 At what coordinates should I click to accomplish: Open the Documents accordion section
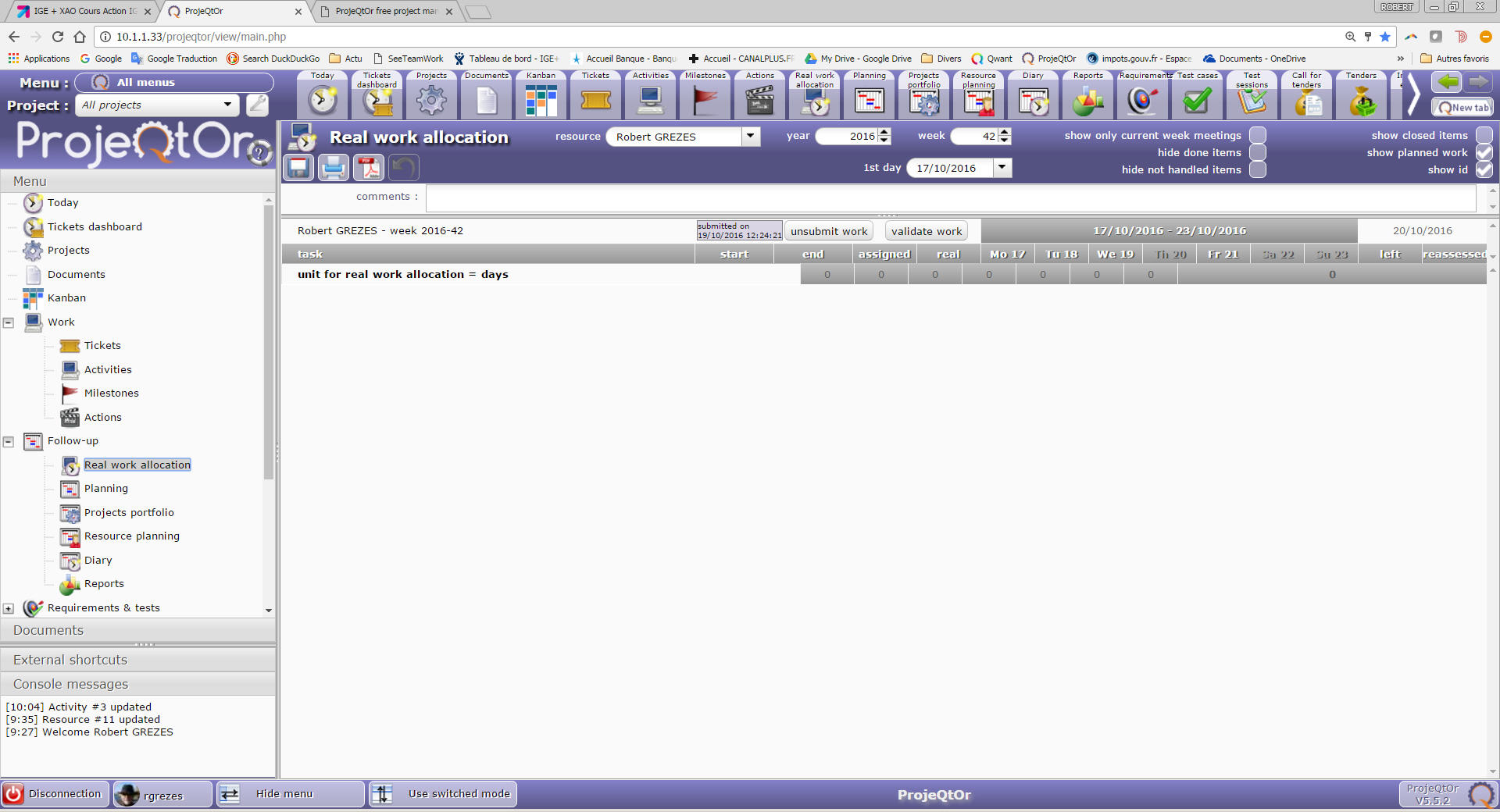point(137,630)
